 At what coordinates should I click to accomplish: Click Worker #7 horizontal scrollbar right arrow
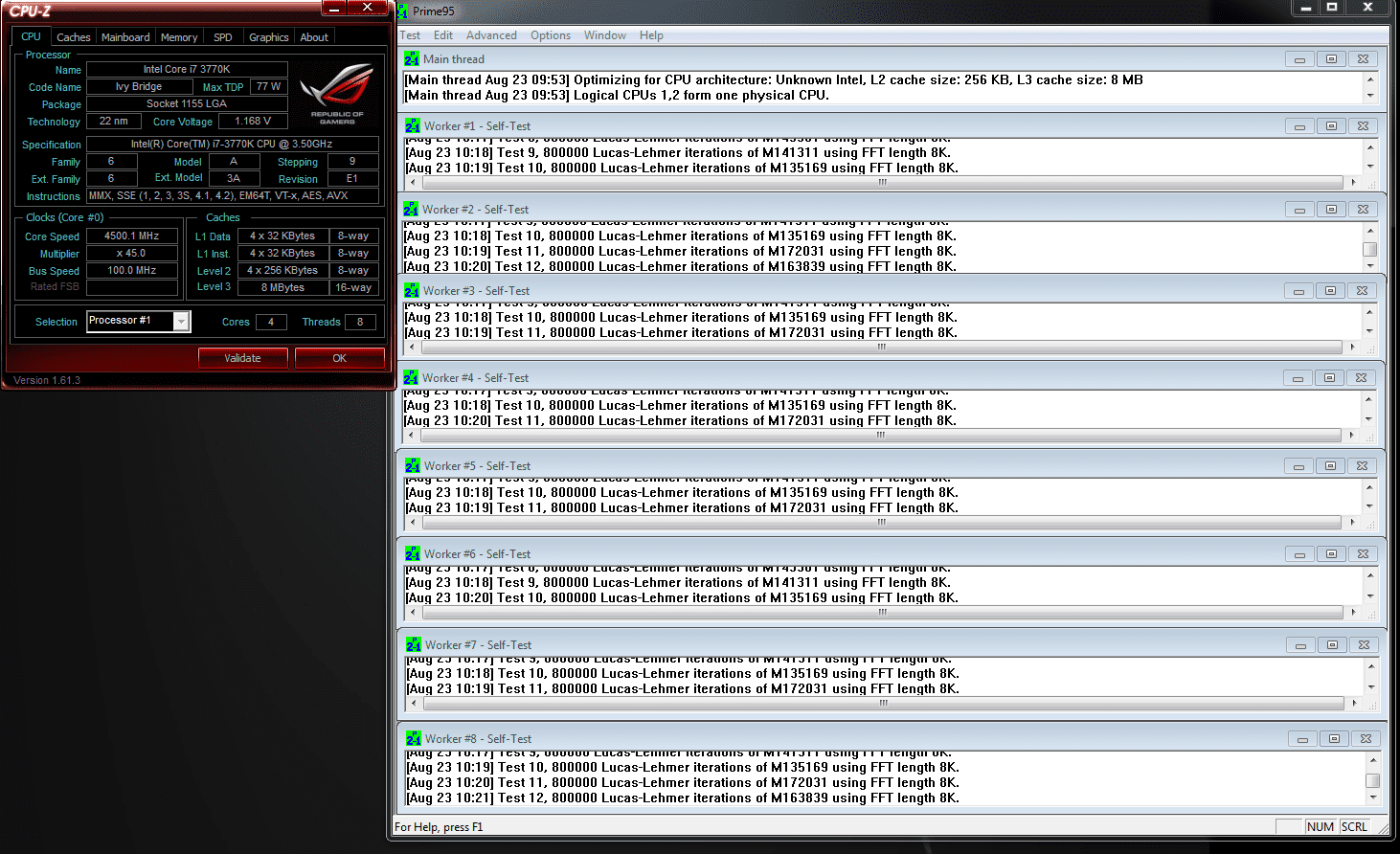(1354, 703)
